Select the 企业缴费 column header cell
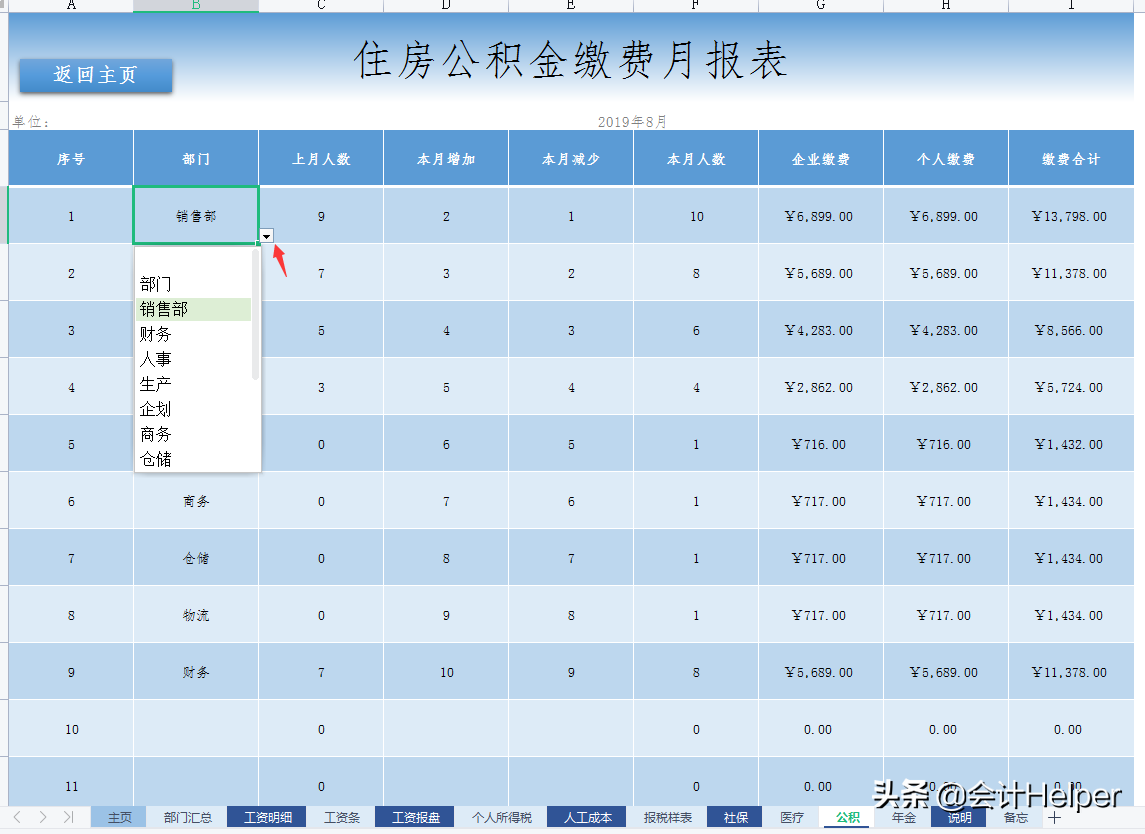The height and width of the screenshot is (834, 1145). (820, 157)
